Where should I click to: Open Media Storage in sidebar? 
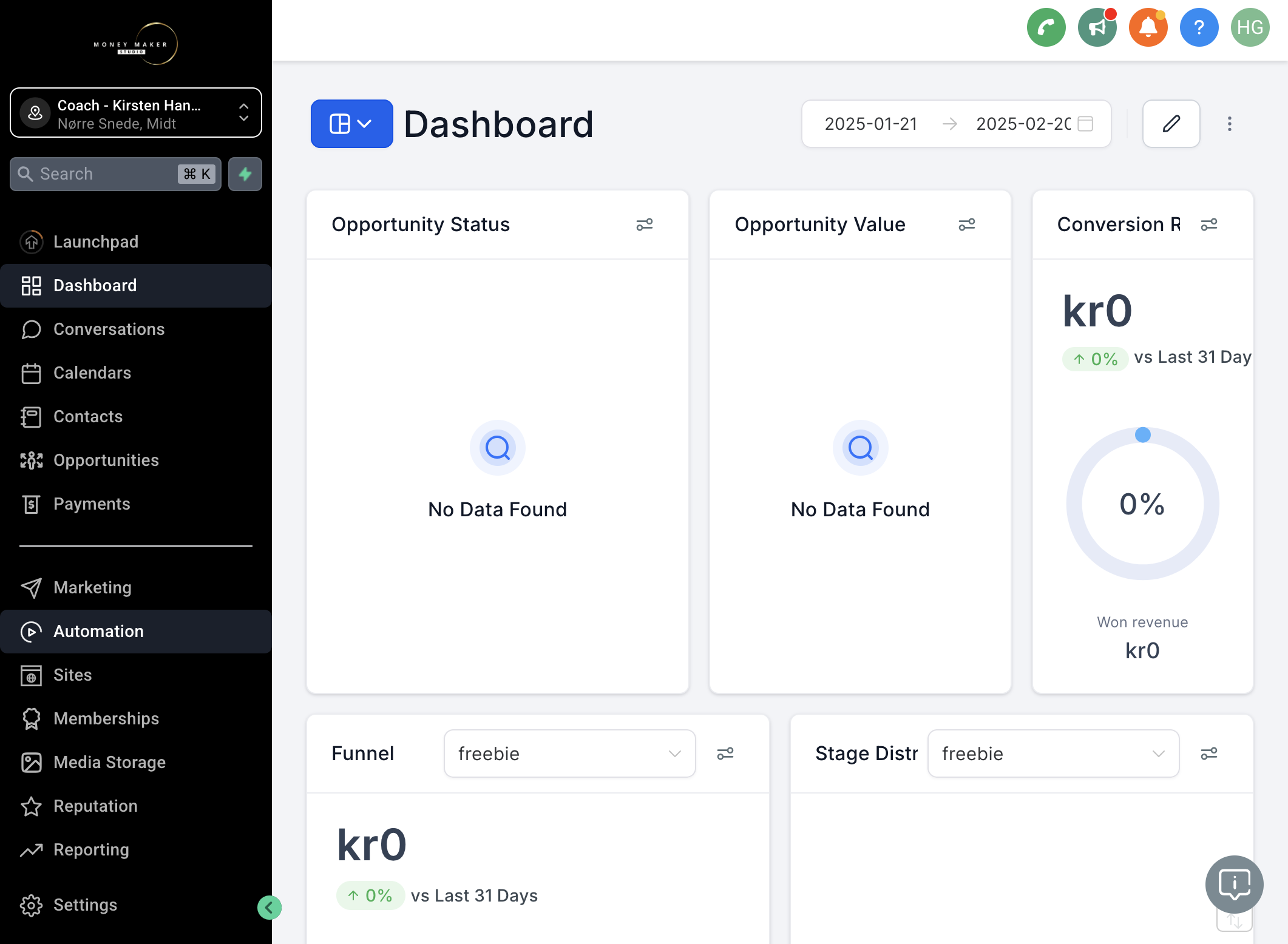click(136, 762)
